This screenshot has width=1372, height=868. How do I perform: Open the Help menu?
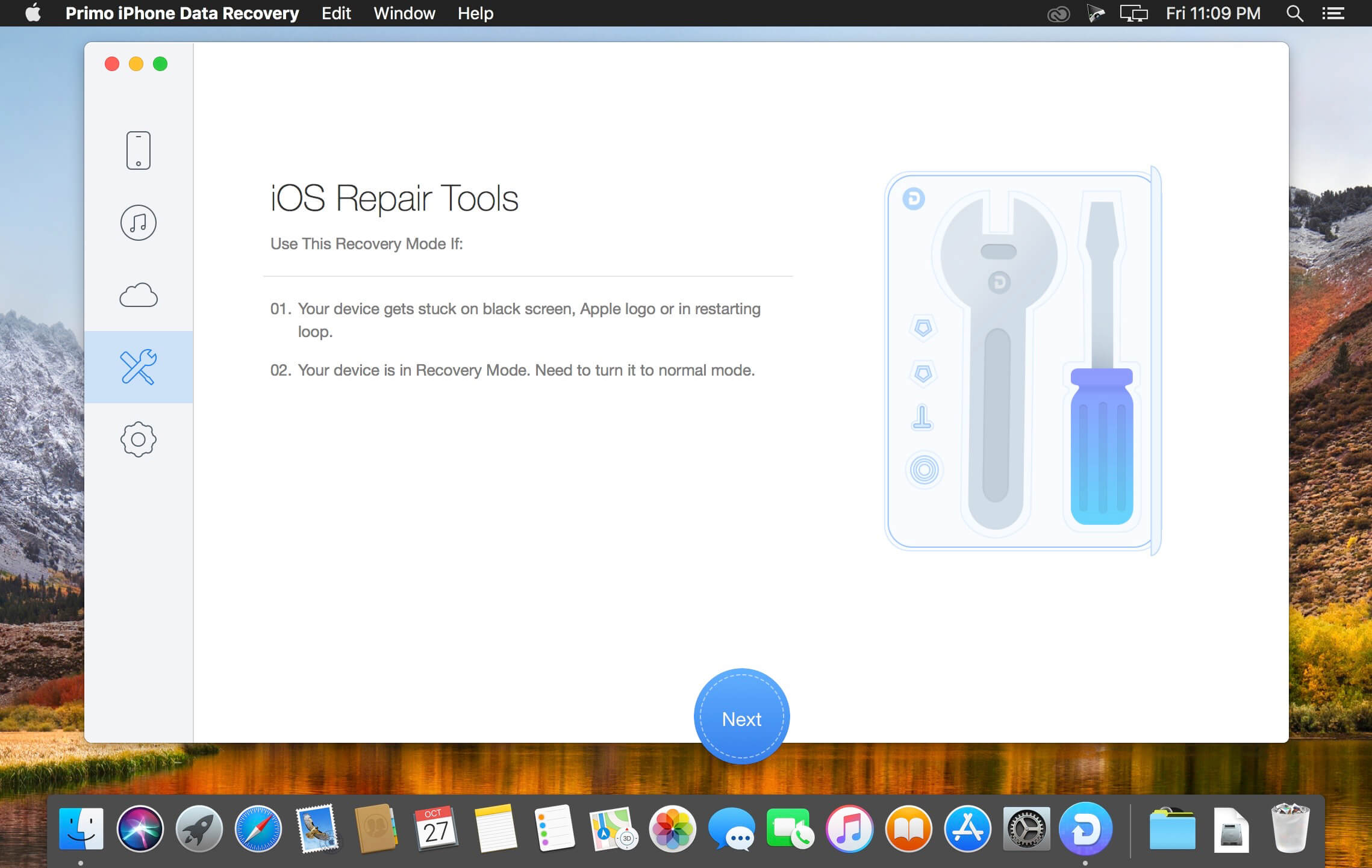point(475,13)
